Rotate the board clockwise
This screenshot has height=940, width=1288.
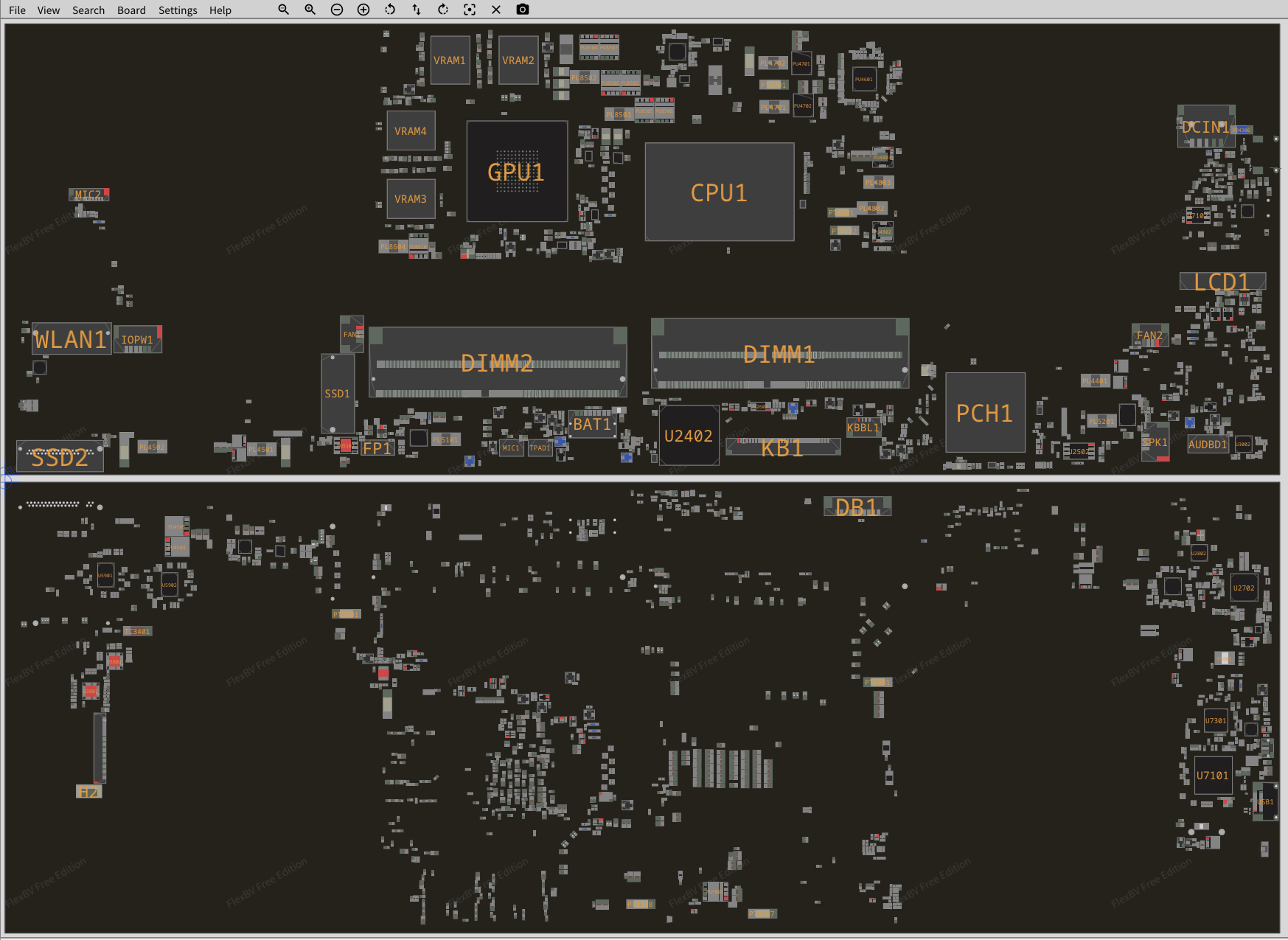coord(443,10)
